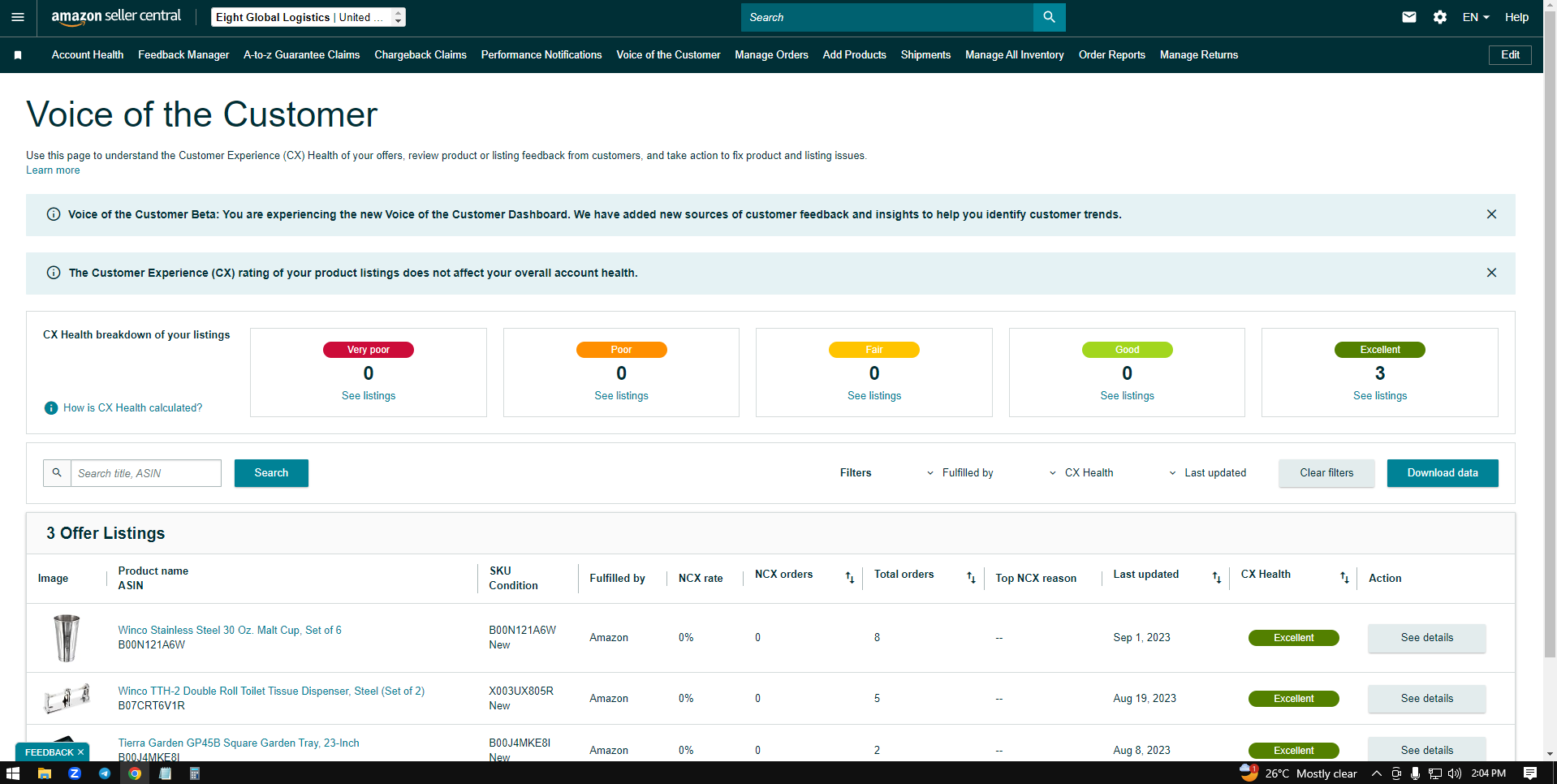The height and width of the screenshot is (784, 1557).
Task: See listings under Very poor rating
Action: 369,396
